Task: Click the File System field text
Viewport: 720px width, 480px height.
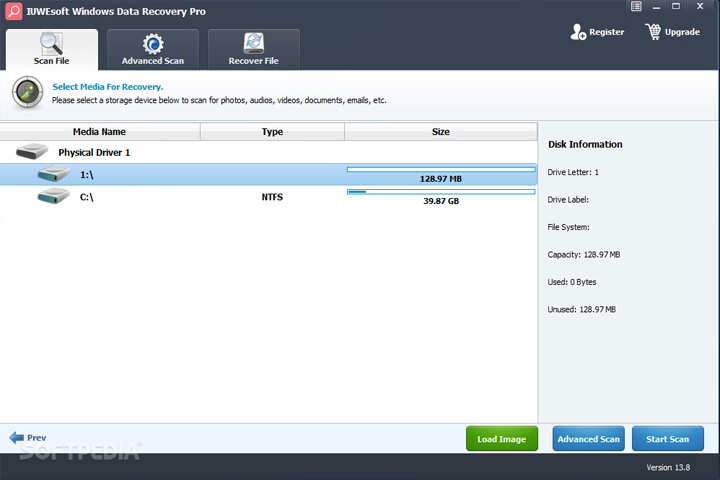Action: (568, 227)
